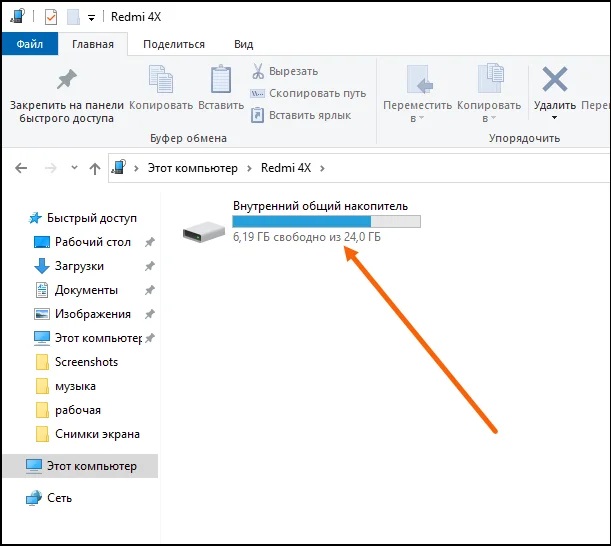Image resolution: width=611 pixels, height=546 pixels.
Task: Click the Вставить ярлык text button
Action: (310, 115)
